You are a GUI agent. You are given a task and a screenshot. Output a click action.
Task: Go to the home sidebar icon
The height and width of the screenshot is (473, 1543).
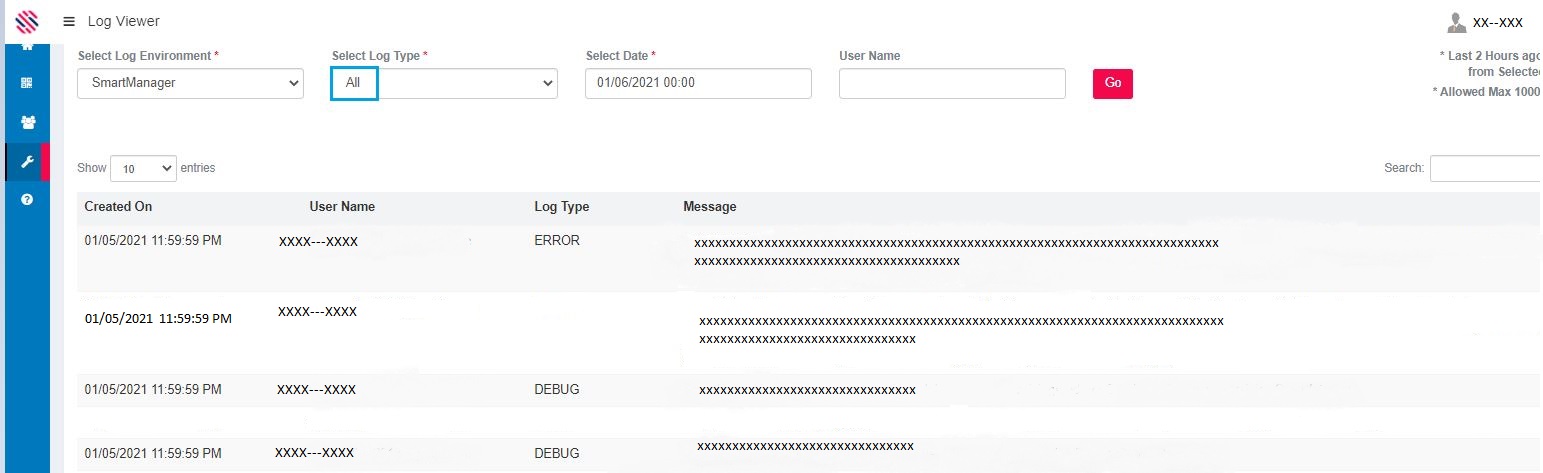point(27,46)
